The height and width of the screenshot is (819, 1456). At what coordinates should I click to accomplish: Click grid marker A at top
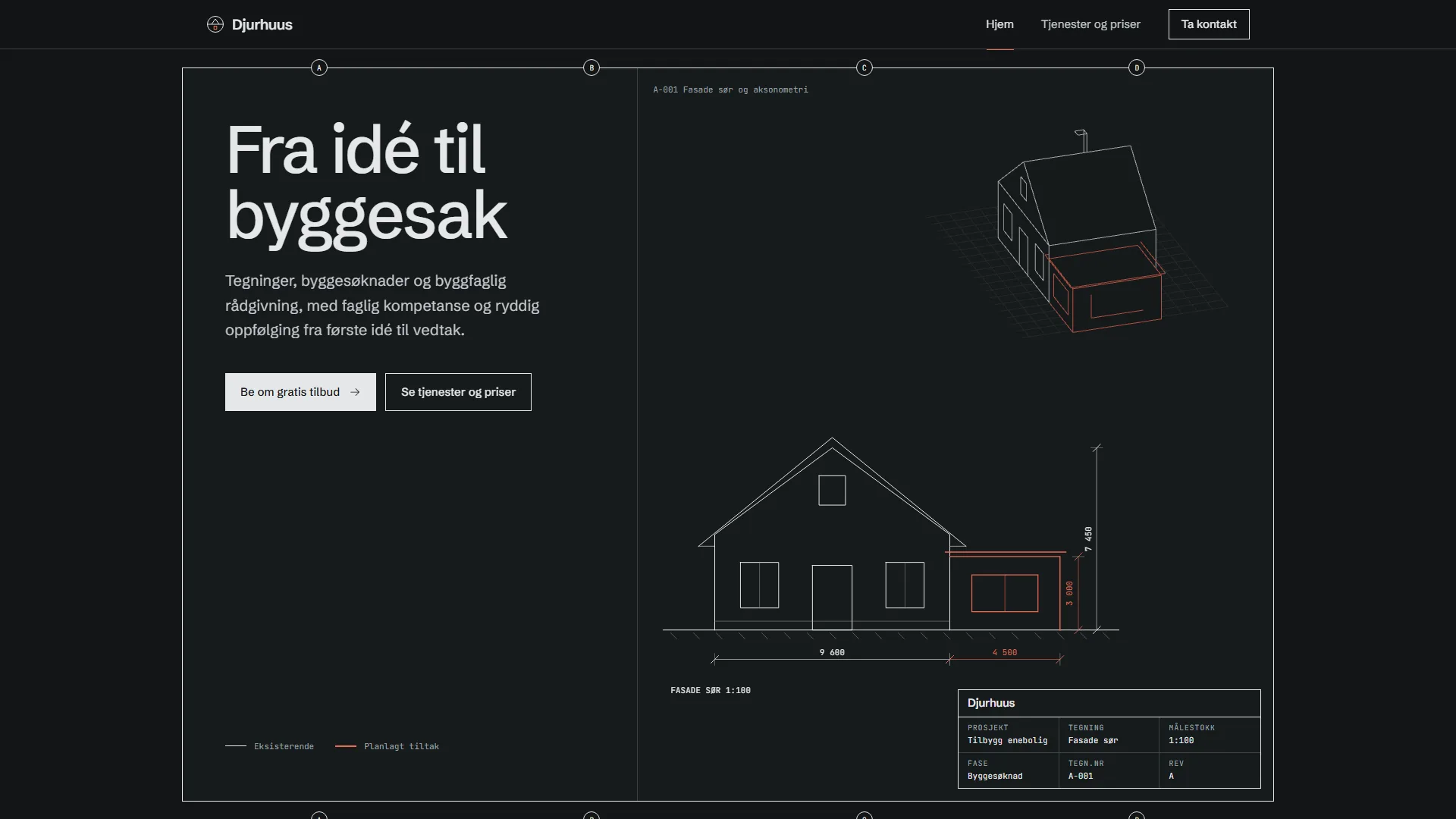pos(319,67)
